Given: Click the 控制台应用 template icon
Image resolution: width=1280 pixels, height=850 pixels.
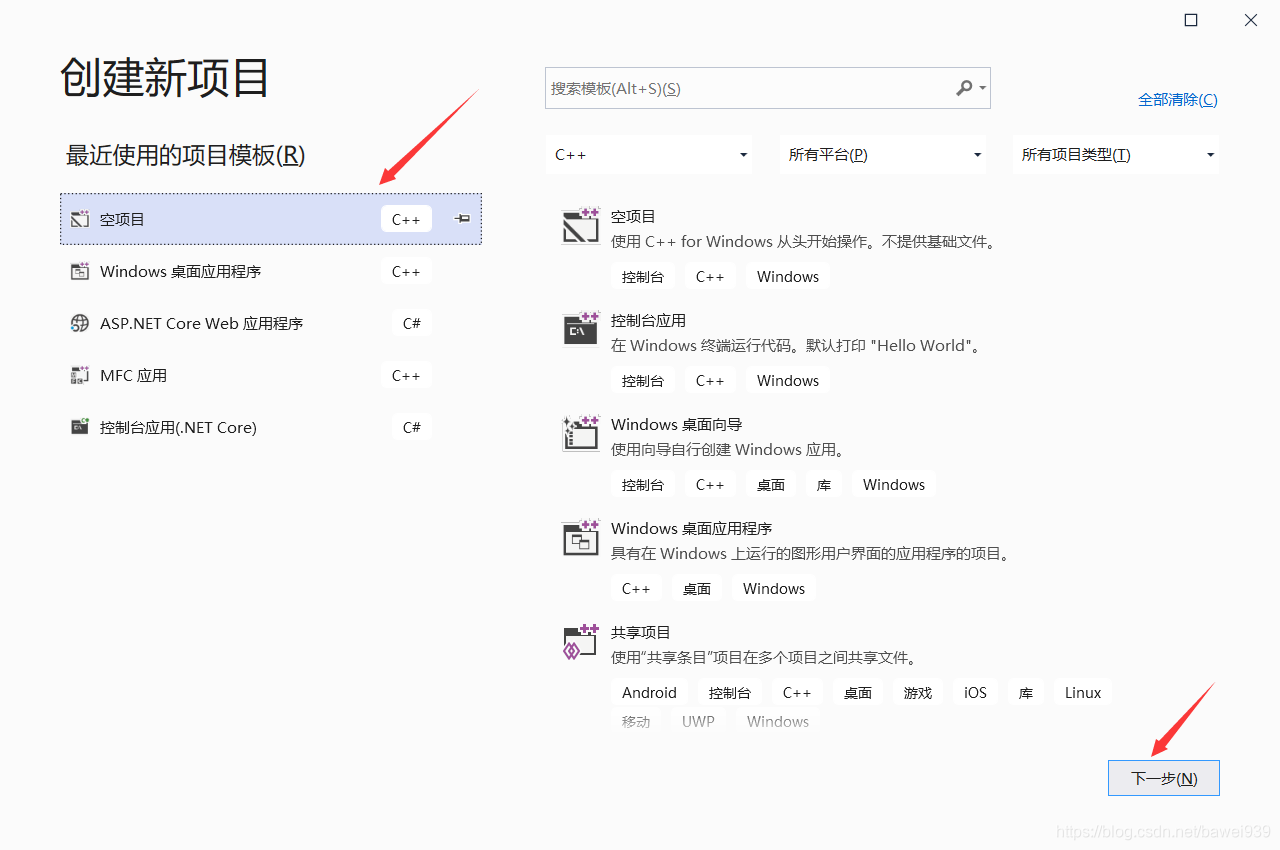Looking at the screenshot, I should coord(581,329).
